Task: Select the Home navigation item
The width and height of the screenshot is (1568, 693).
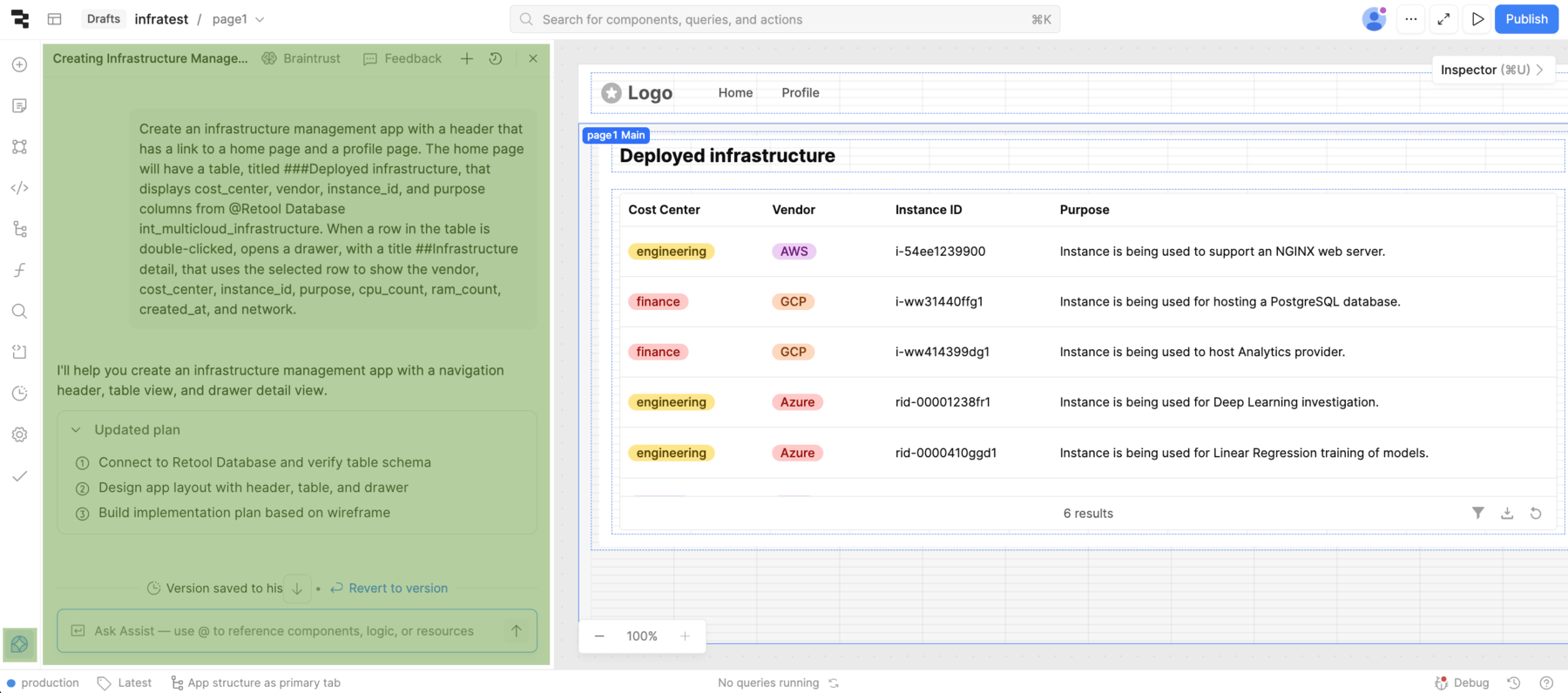Action: [735, 93]
